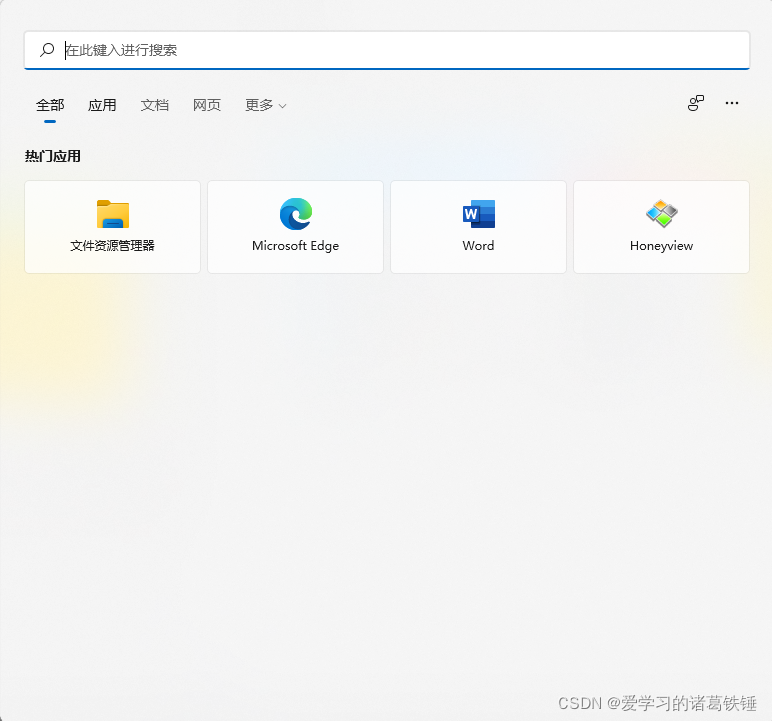Viewport: 772px width, 721px height.
Task: Focus the 在此键入进行搜索 search field
Action: (x=387, y=50)
